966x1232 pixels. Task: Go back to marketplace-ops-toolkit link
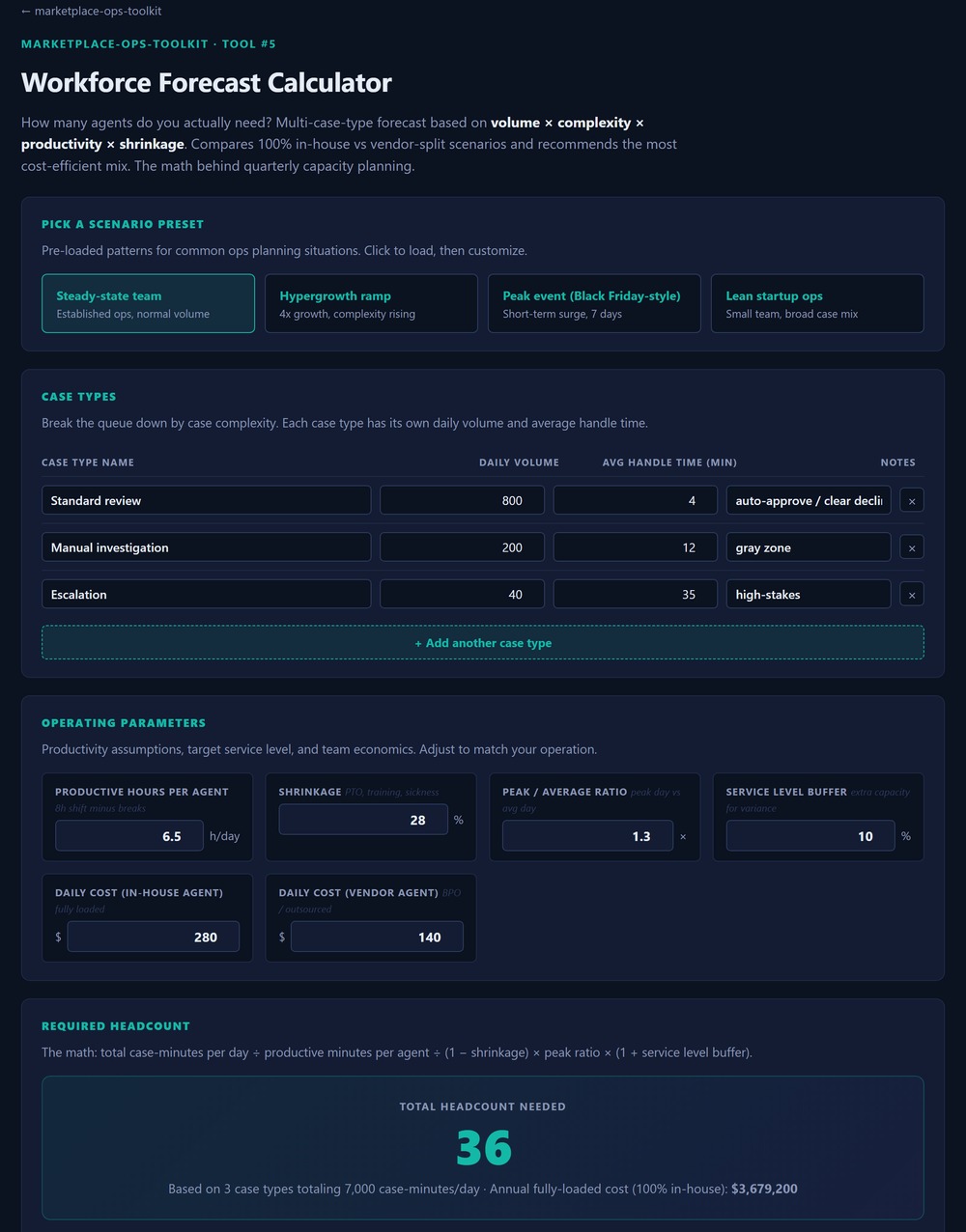[x=92, y=11]
